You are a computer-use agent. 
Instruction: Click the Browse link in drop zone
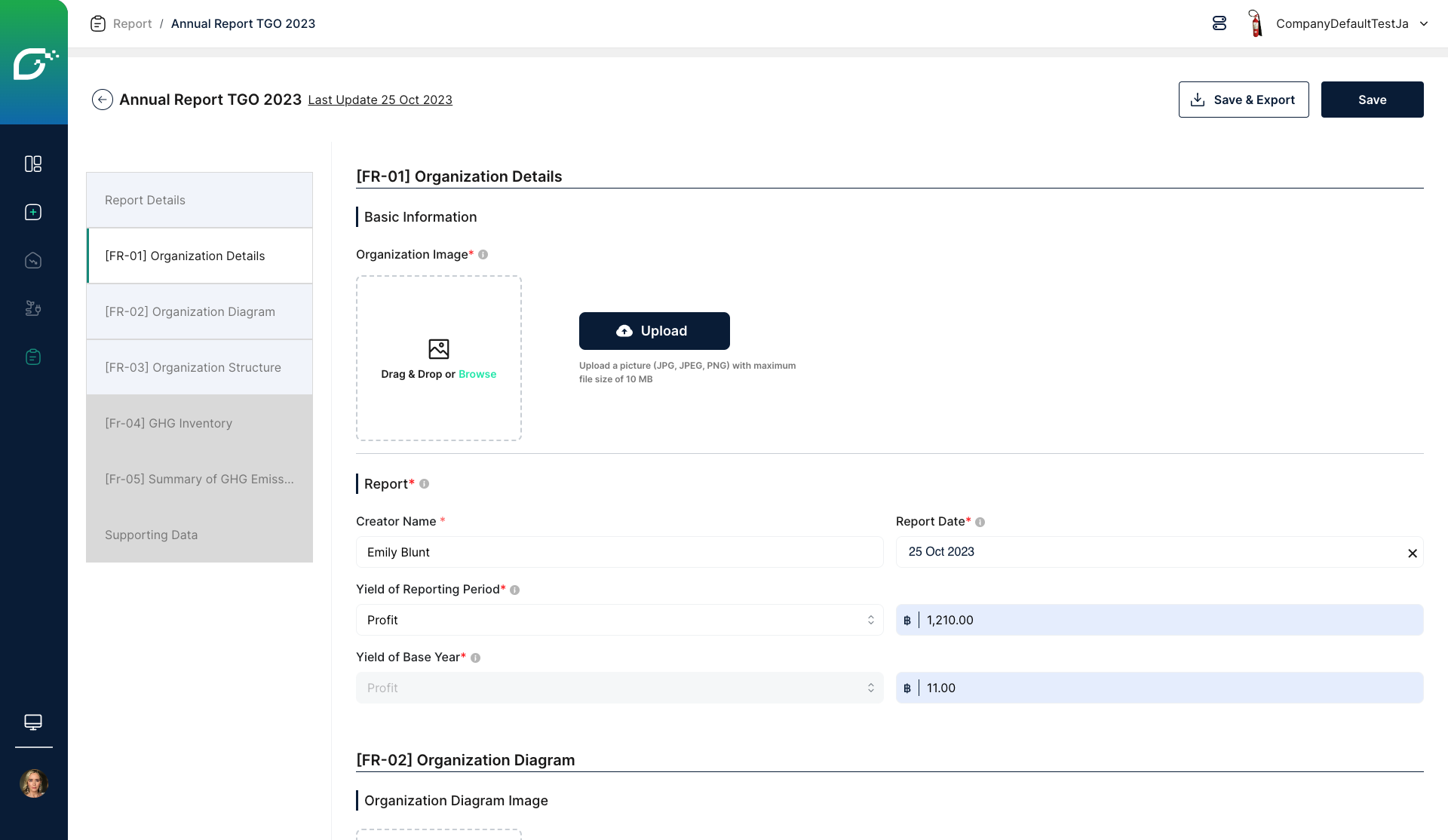[x=477, y=374]
